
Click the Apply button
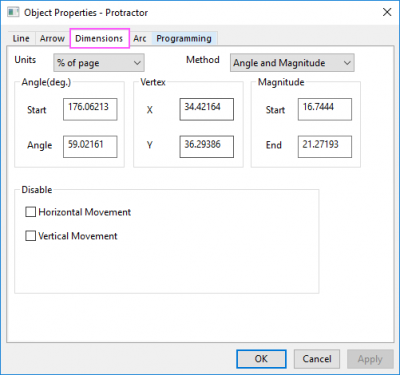point(370,359)
